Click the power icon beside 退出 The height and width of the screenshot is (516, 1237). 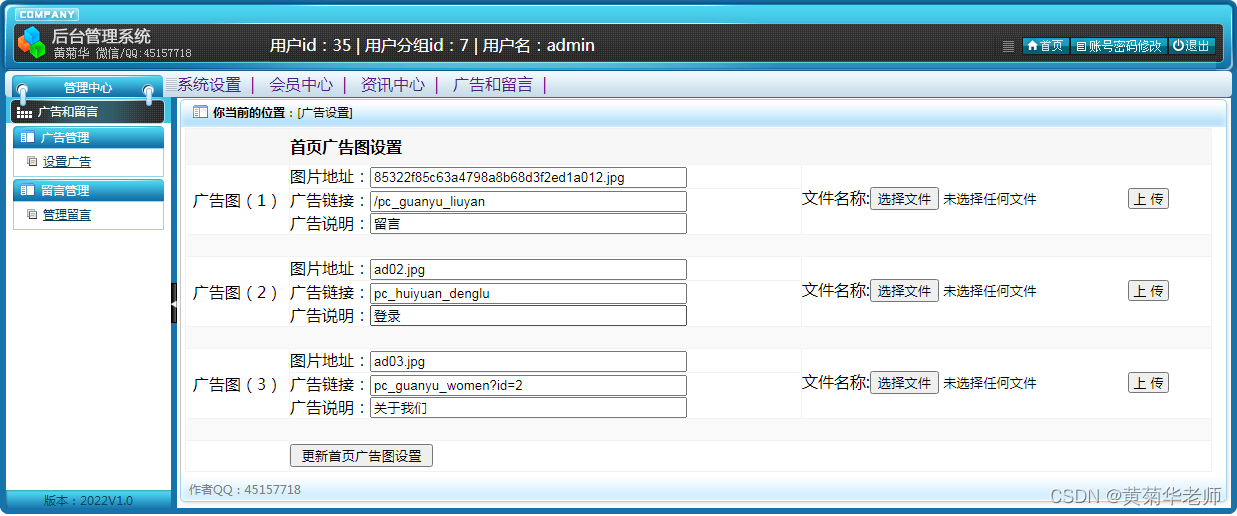(x=1178, y=46)
